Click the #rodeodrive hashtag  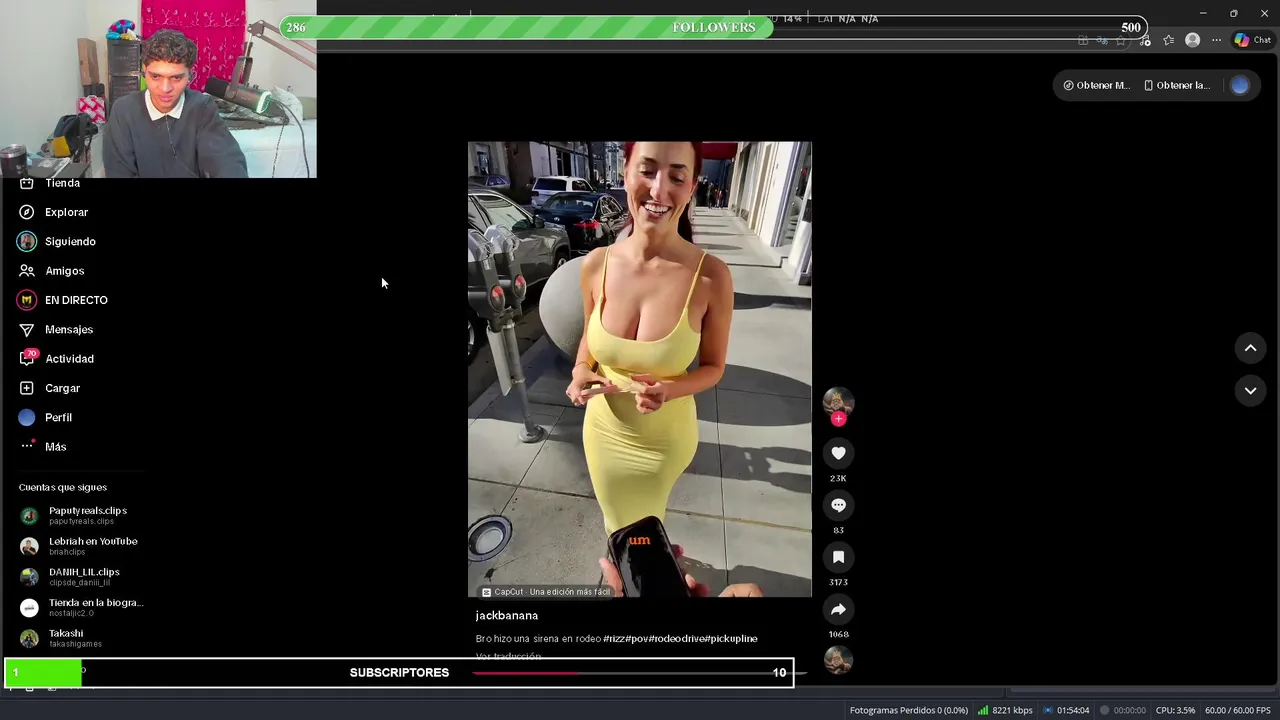coord(677,639)
